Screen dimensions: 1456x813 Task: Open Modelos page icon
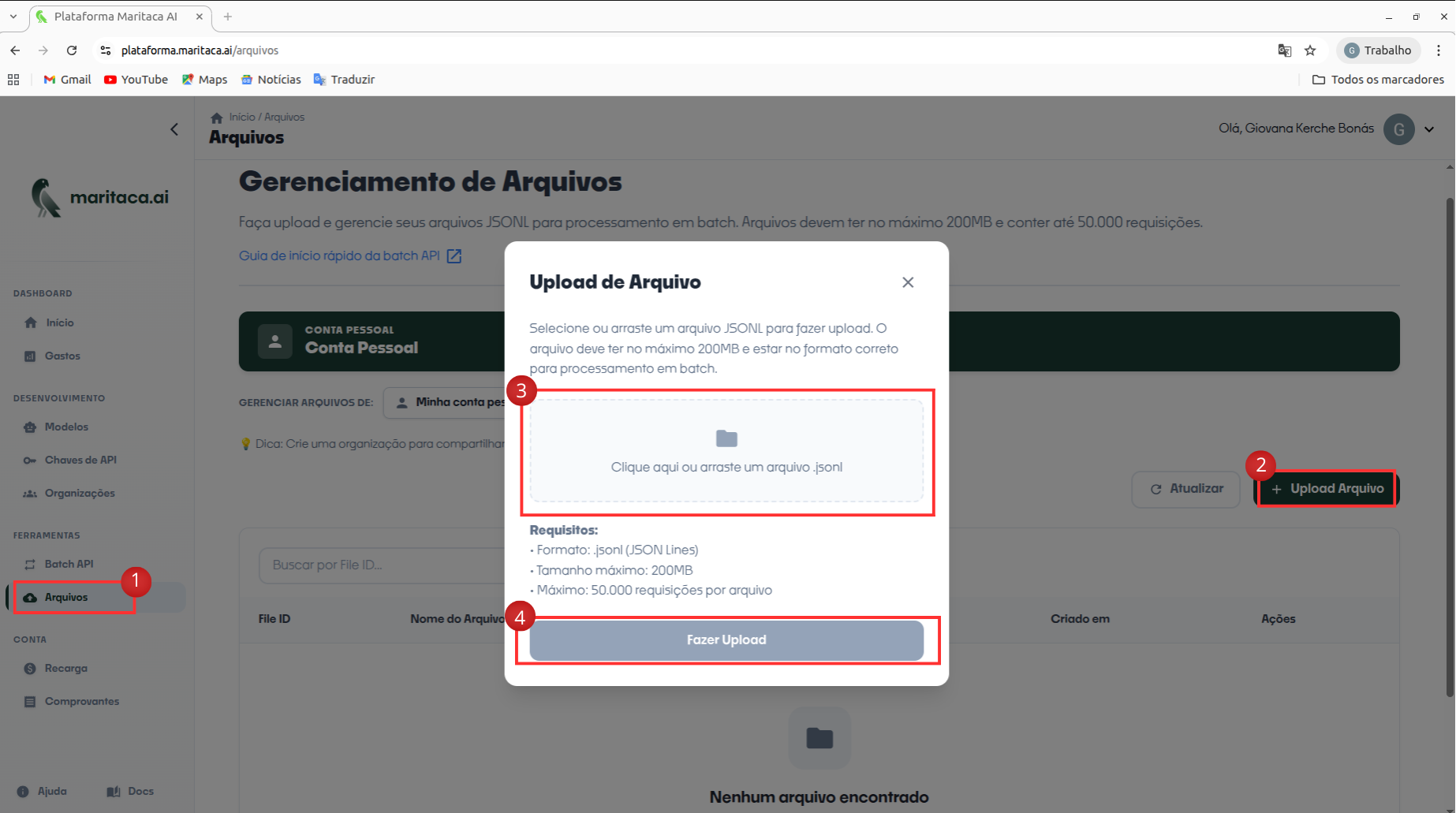coord(30,427)
